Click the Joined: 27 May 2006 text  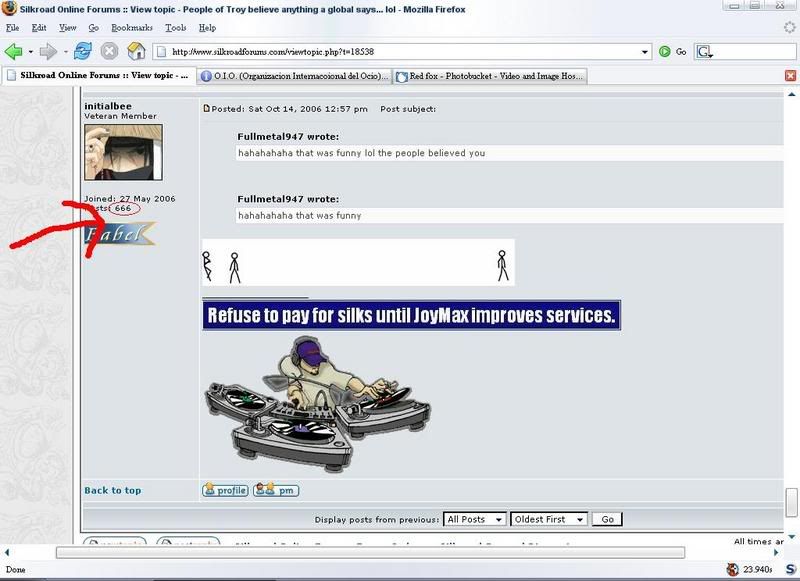[x=130, y=198]
